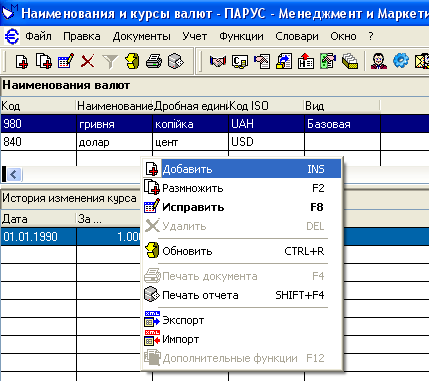The image size is (429, 381).
Task: Click the цент cell
Action: (191, 142)
